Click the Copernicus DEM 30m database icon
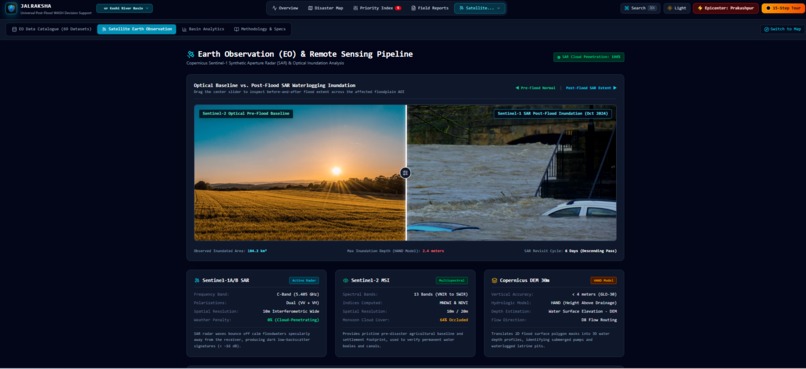 pyautogui.click(x=494, y=281)
